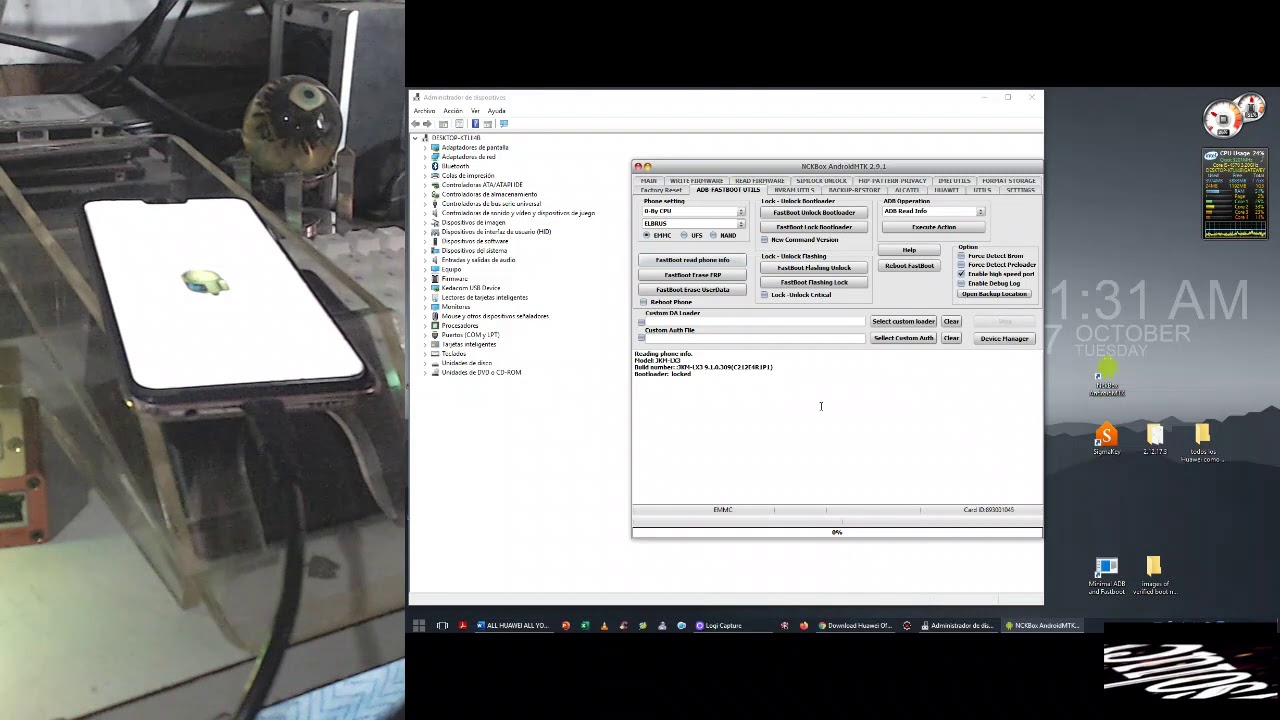Switch to the SETTINGS tab in NCKBox

[x=1020, y=190]
